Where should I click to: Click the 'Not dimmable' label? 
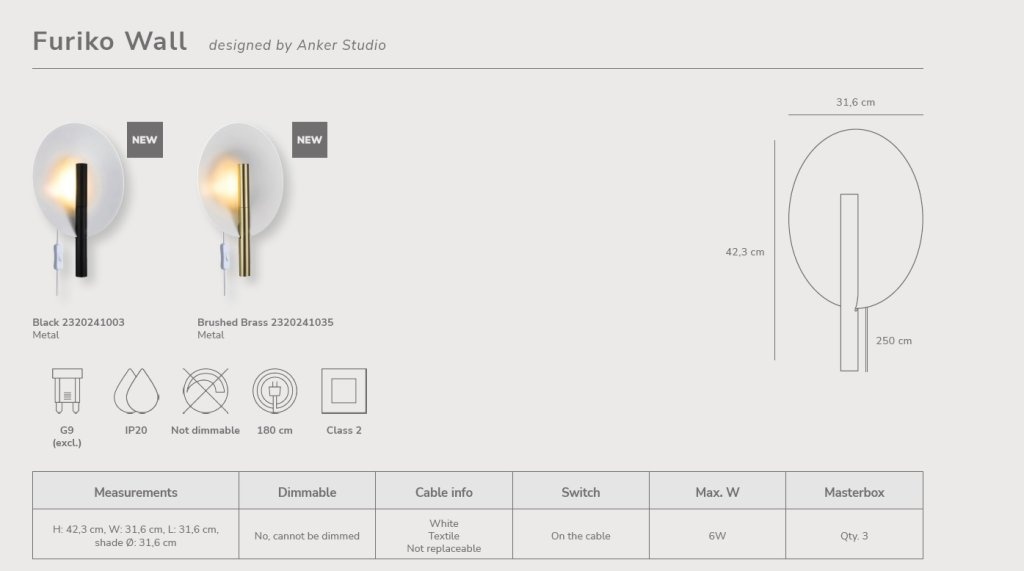(x=205, y=430)
